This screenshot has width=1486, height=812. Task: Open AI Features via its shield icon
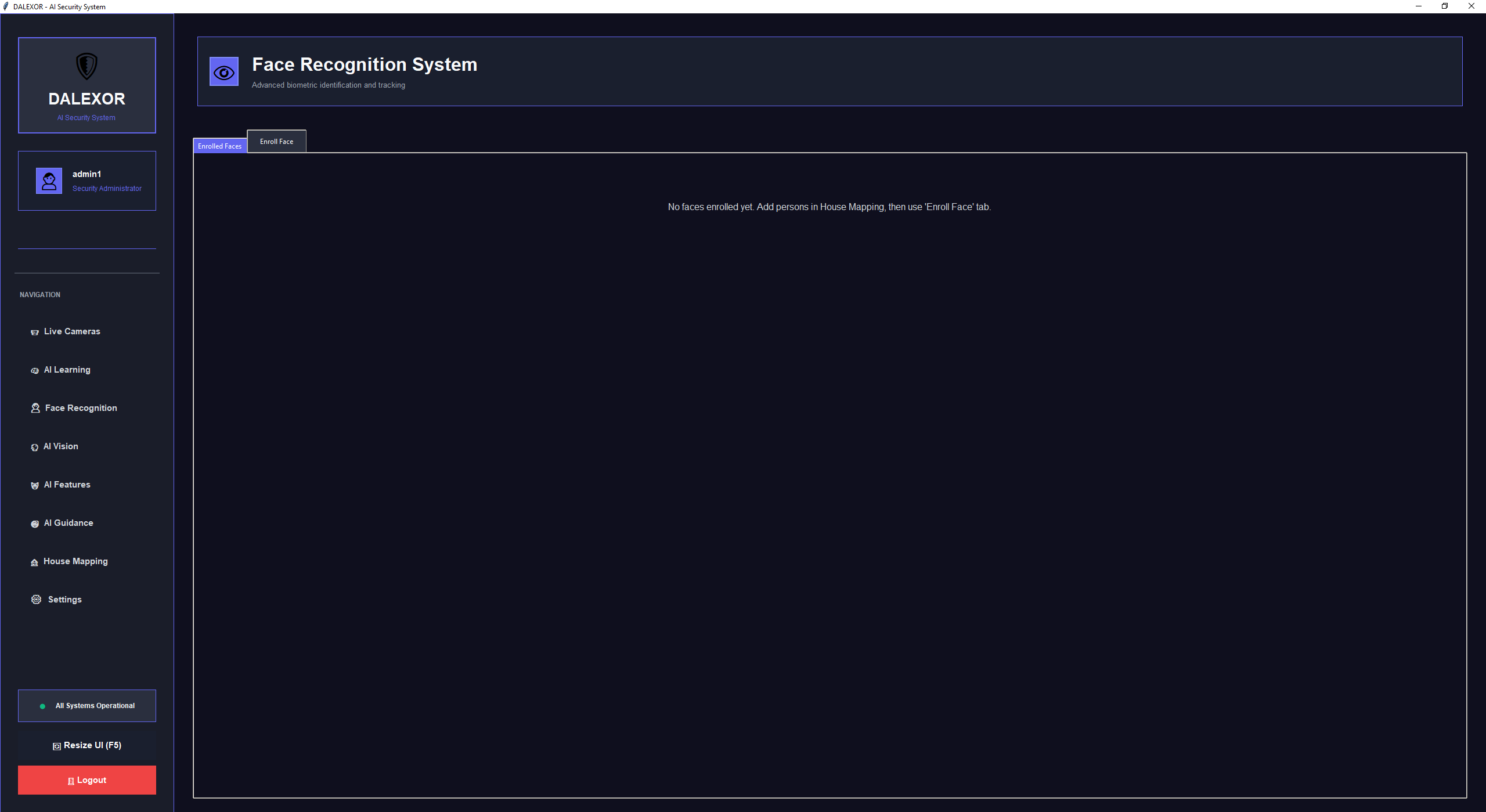coord(35,485)
